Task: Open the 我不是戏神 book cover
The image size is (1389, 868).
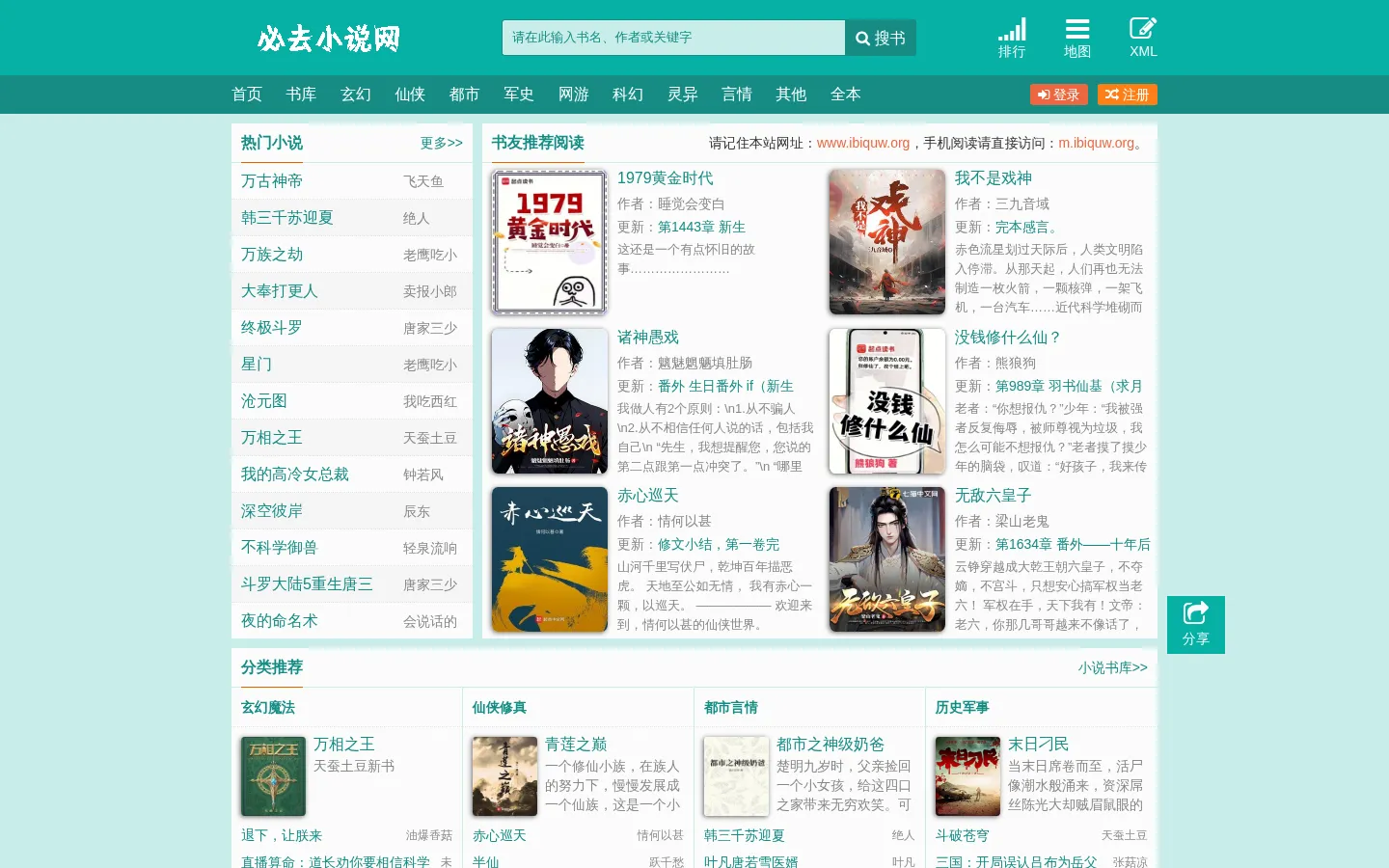Action: [887, 242]
